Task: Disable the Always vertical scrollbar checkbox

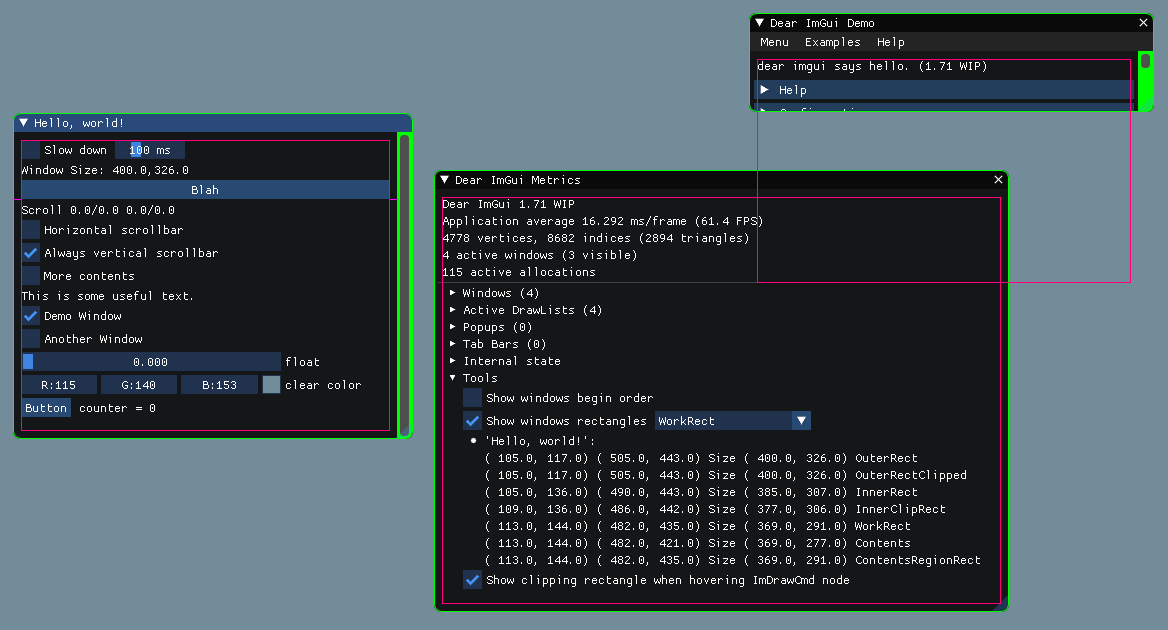Action: click(30, 252)
